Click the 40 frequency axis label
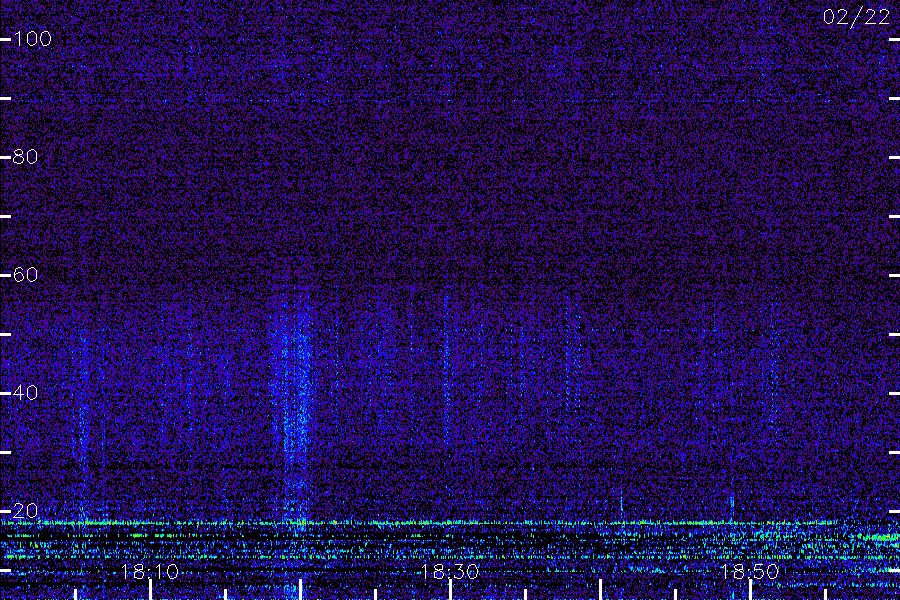Image resolution: width=900 pixels, height=600 pixels. 25,393
